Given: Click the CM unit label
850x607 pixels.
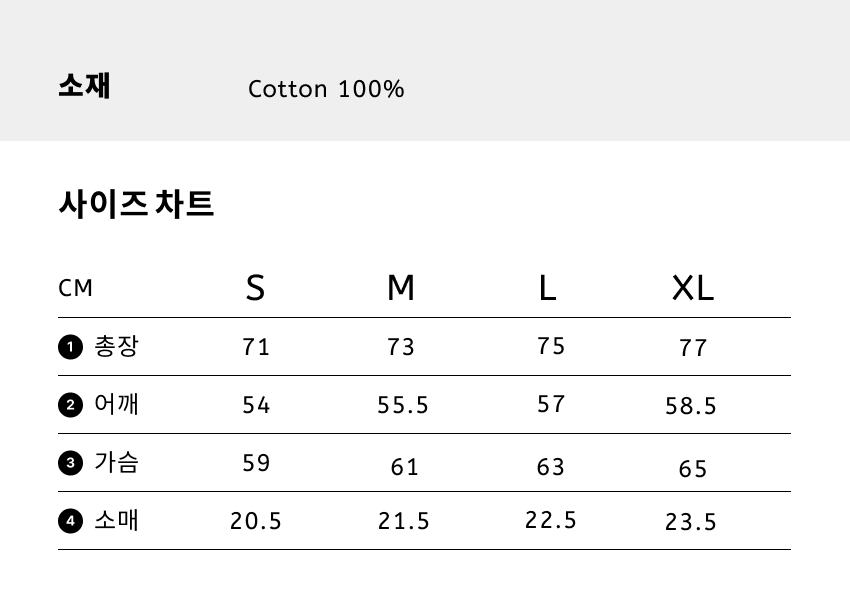Looking at the screenshot, I should [x=75, y=289].
